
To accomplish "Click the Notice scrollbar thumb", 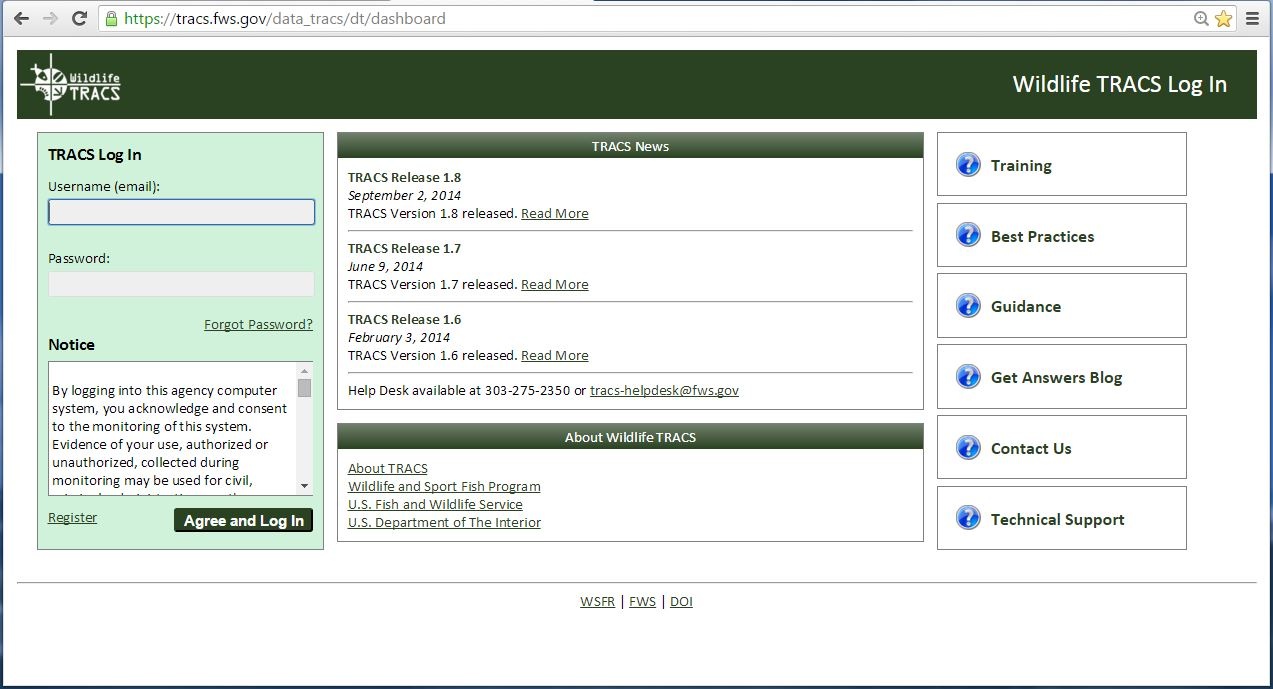I will 304,388.
